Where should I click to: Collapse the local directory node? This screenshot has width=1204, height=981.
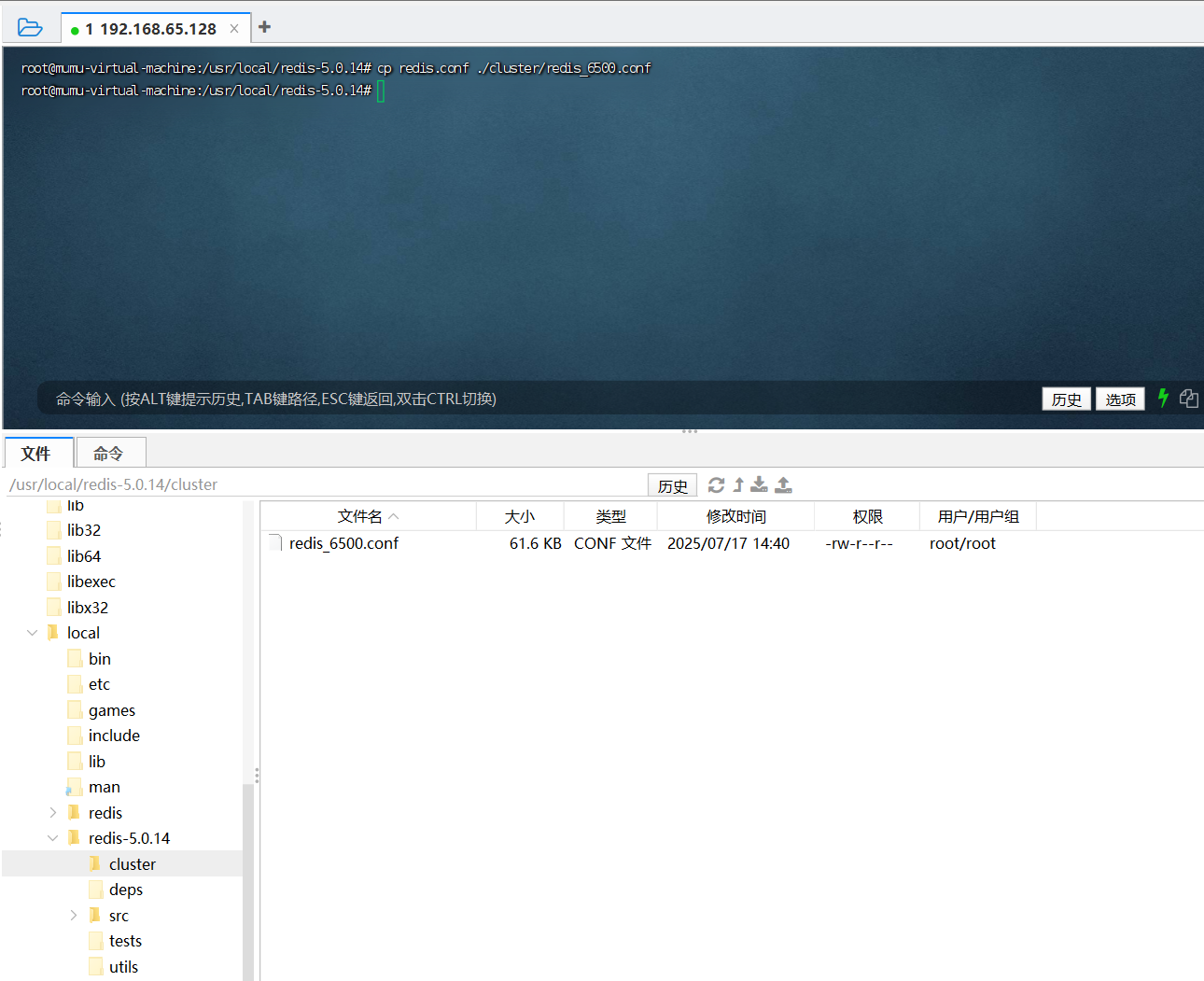tap(32, 632)
